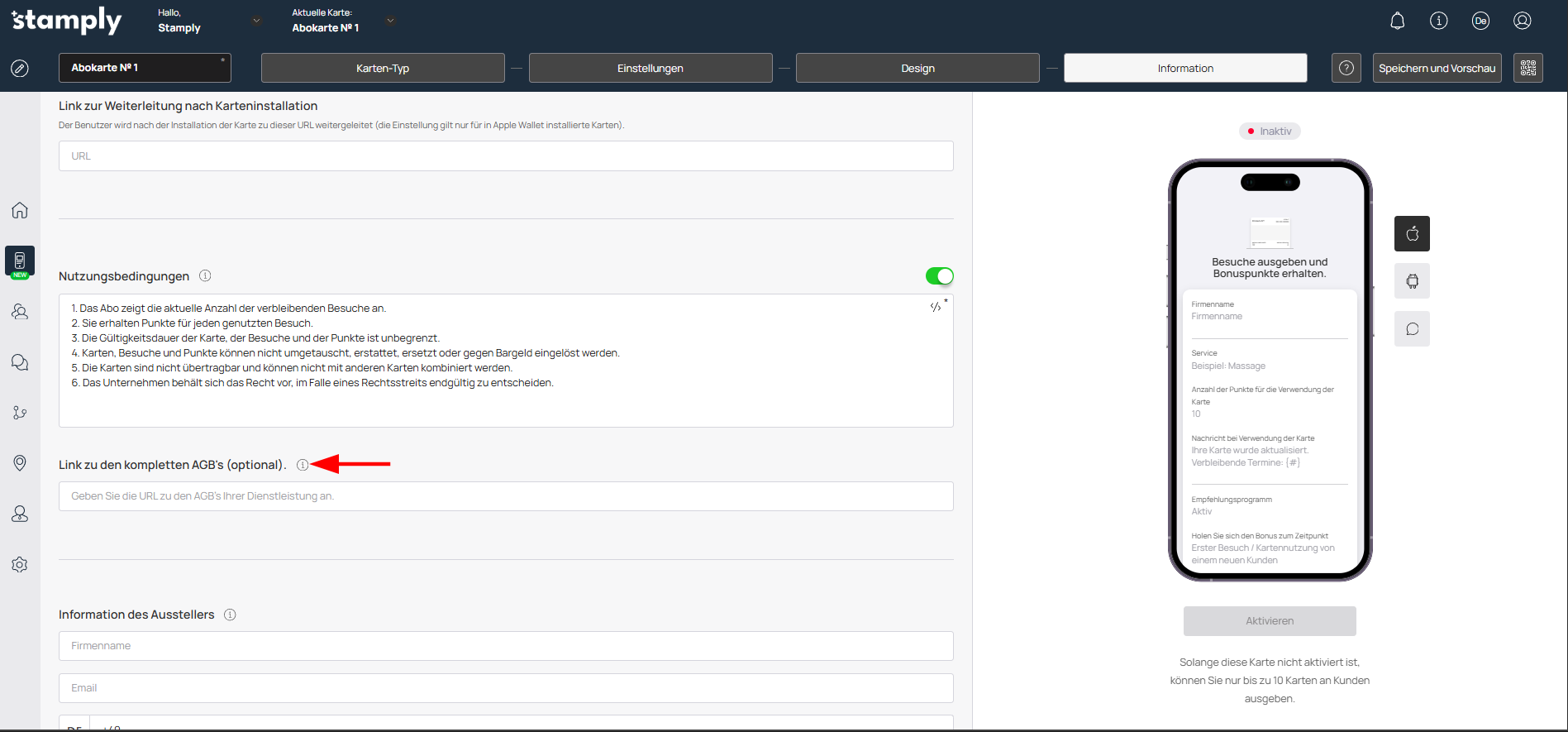Image resolution: width=1568 pixels, height=732 pixels.
Task: Open the Einstellungen tab
Action: click(650, 68)
